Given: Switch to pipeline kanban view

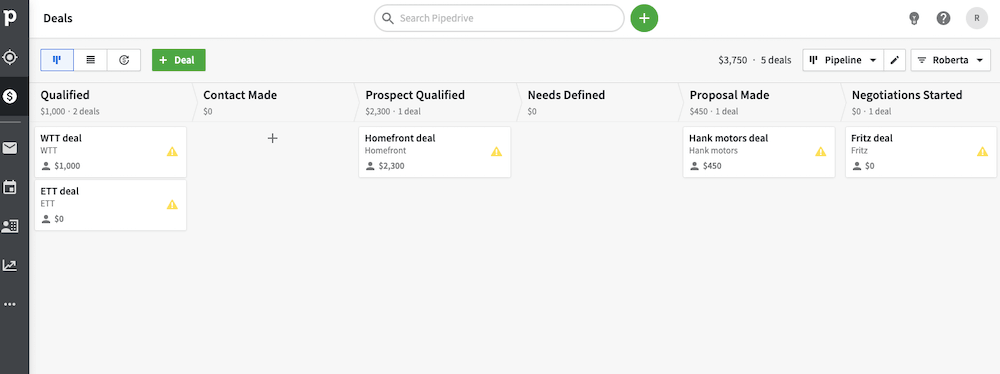Looking at the screenshot, I should (x=57, y=60).
